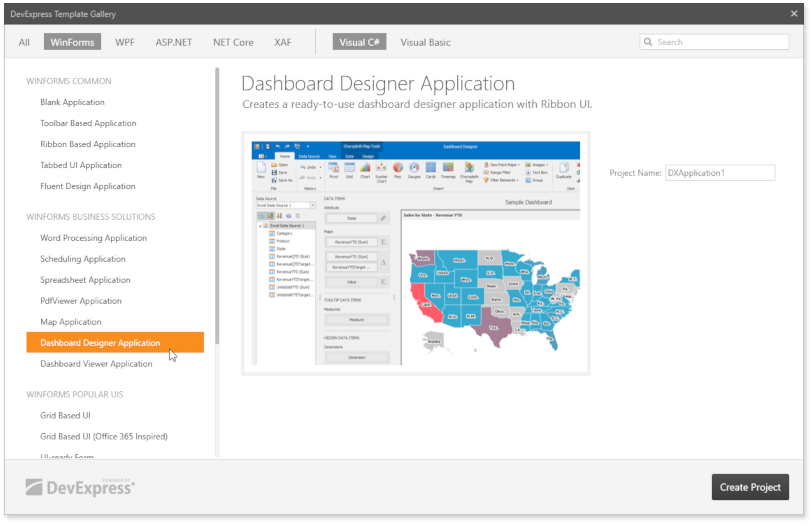This screenshot has height=524, width=812.
Task: Pick the Fluent Design Application template
Action: click(x=88, y=186)
